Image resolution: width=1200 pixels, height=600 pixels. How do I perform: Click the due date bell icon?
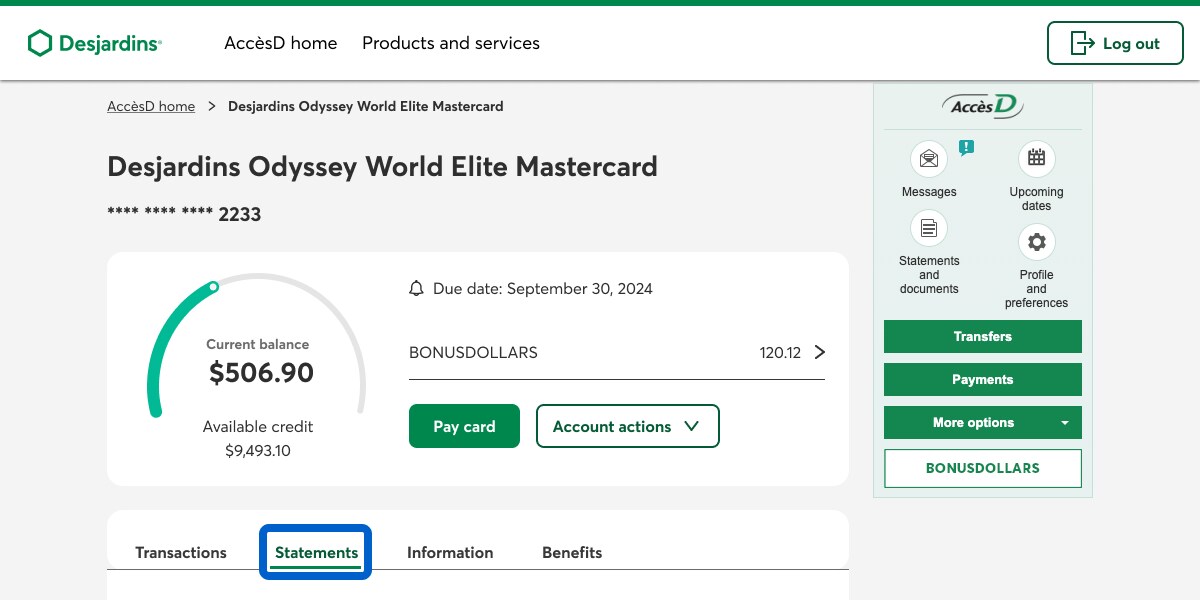click(x=417, y=289)
